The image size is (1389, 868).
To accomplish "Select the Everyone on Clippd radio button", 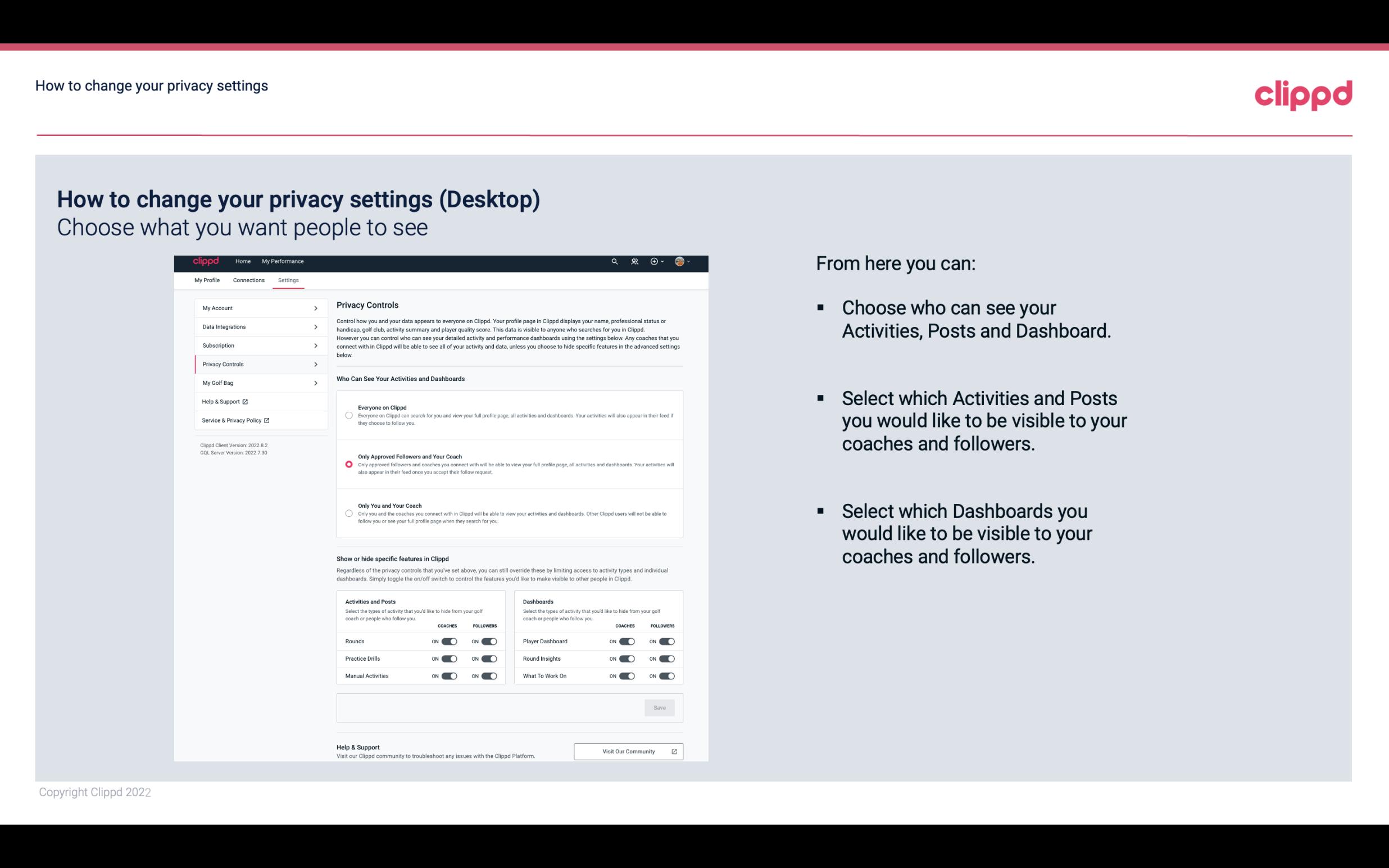I will coord(349,415).
